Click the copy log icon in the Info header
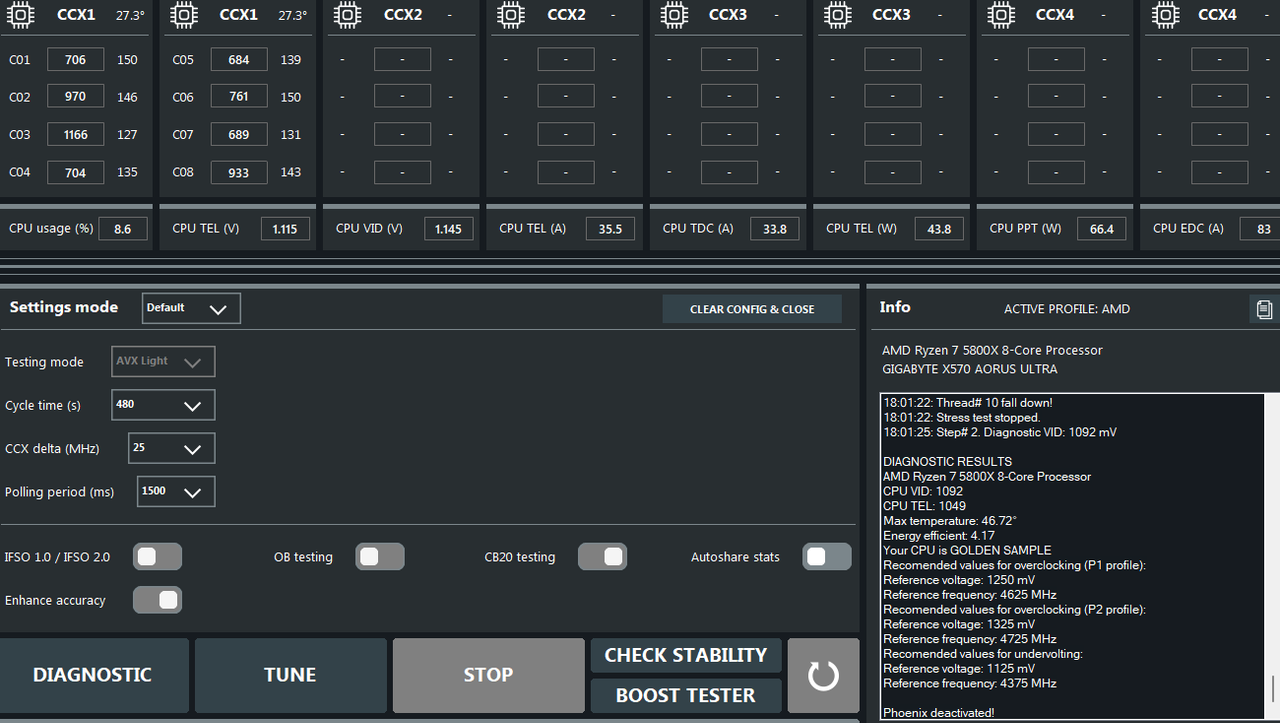This screenshot has width=1280, height=723. 1264,309
